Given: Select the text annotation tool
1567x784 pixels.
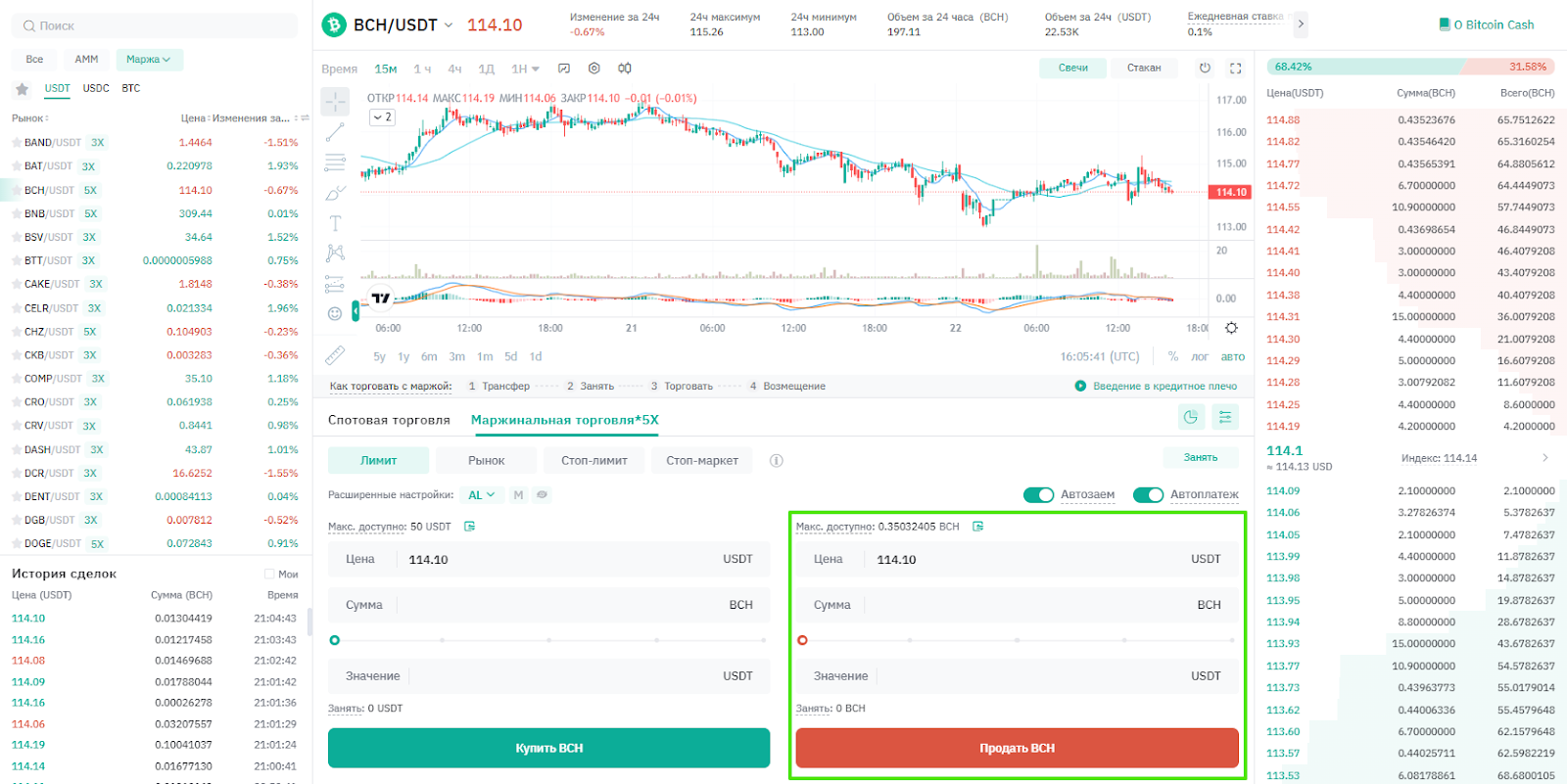Looking at the screenshot, I should pos(335,223).
